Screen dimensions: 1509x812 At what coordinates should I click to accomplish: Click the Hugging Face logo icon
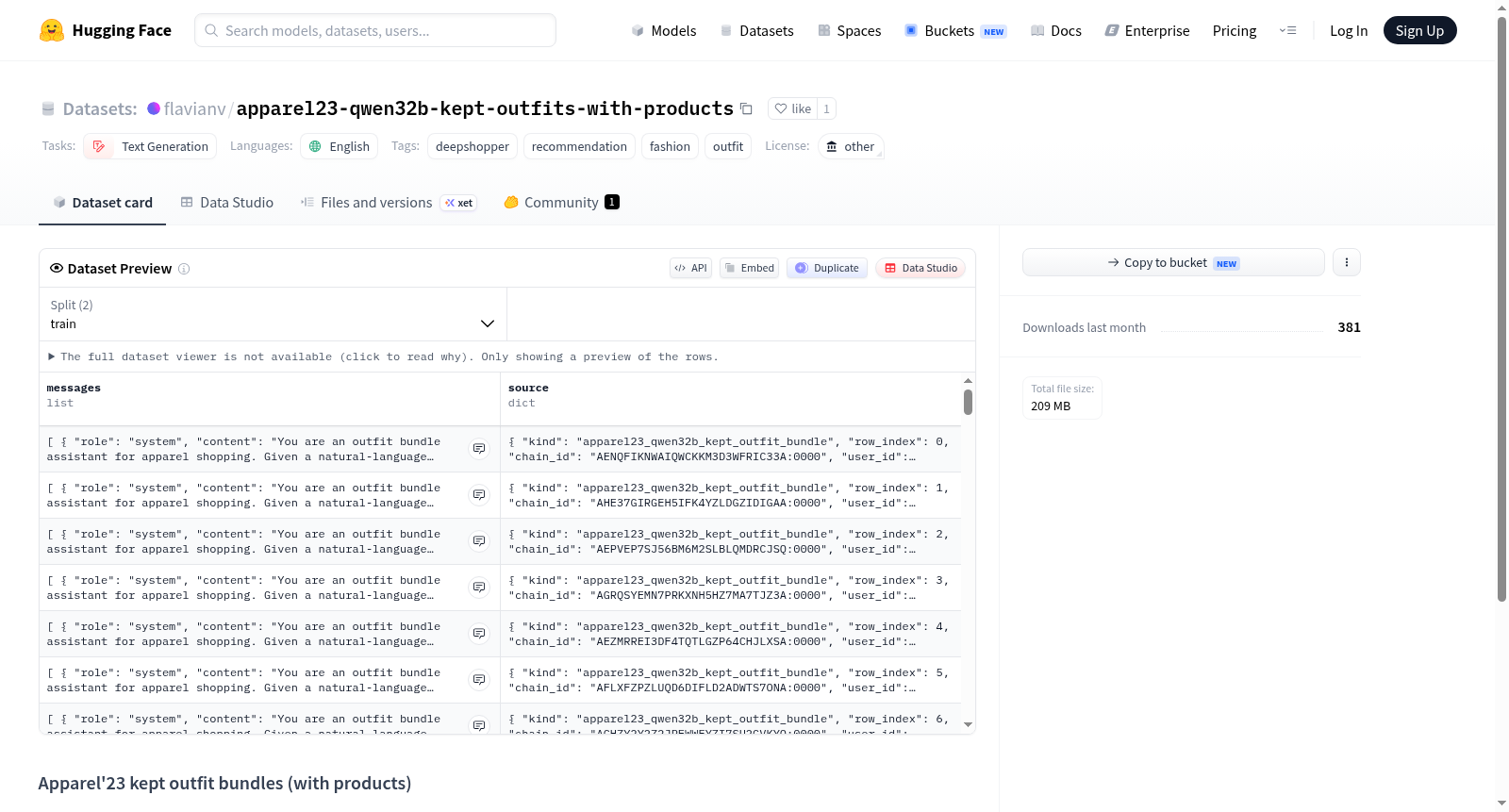point(52,30)
